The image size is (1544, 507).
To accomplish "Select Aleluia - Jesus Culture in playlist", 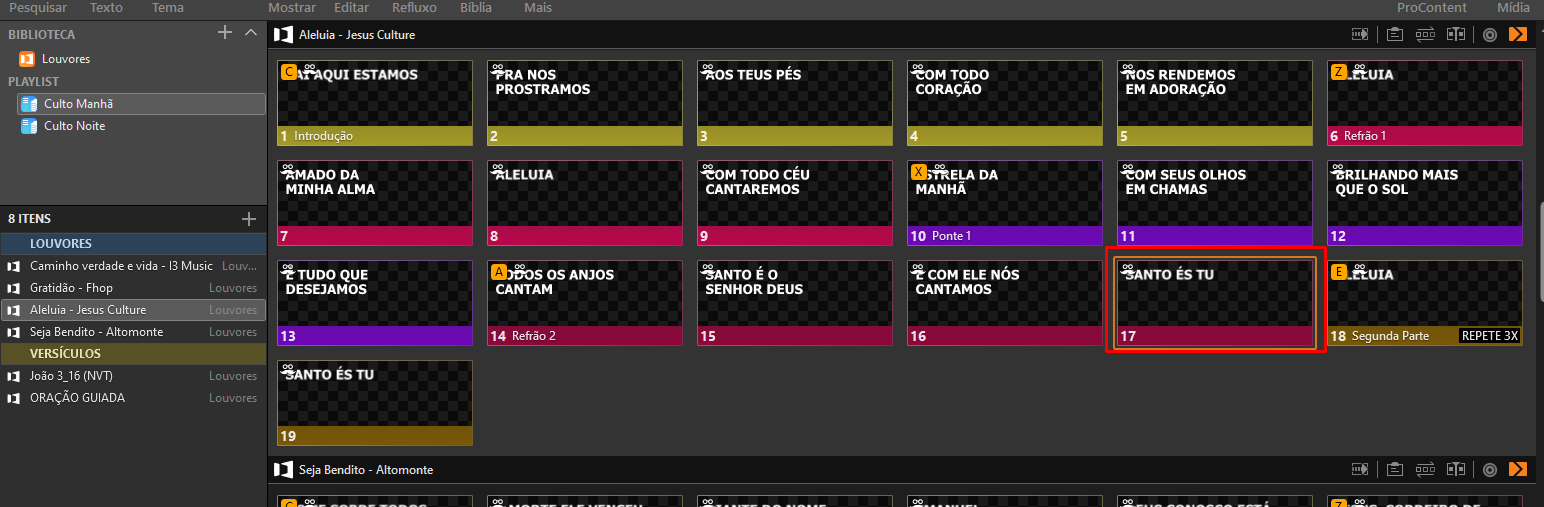I will [133, 310].
